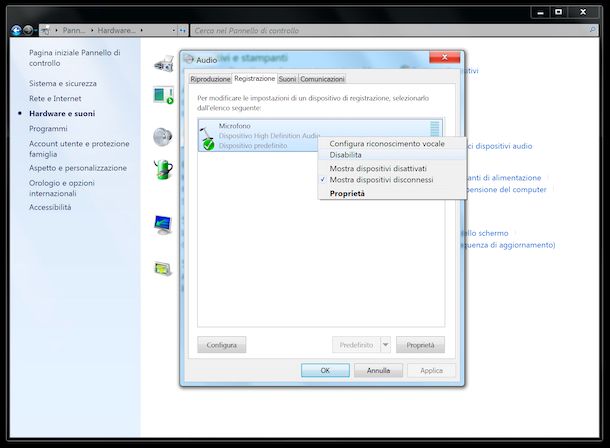Click the schermo link in Control Panel
The width and height of the screenshot is (610, 448).
[485, 233]
